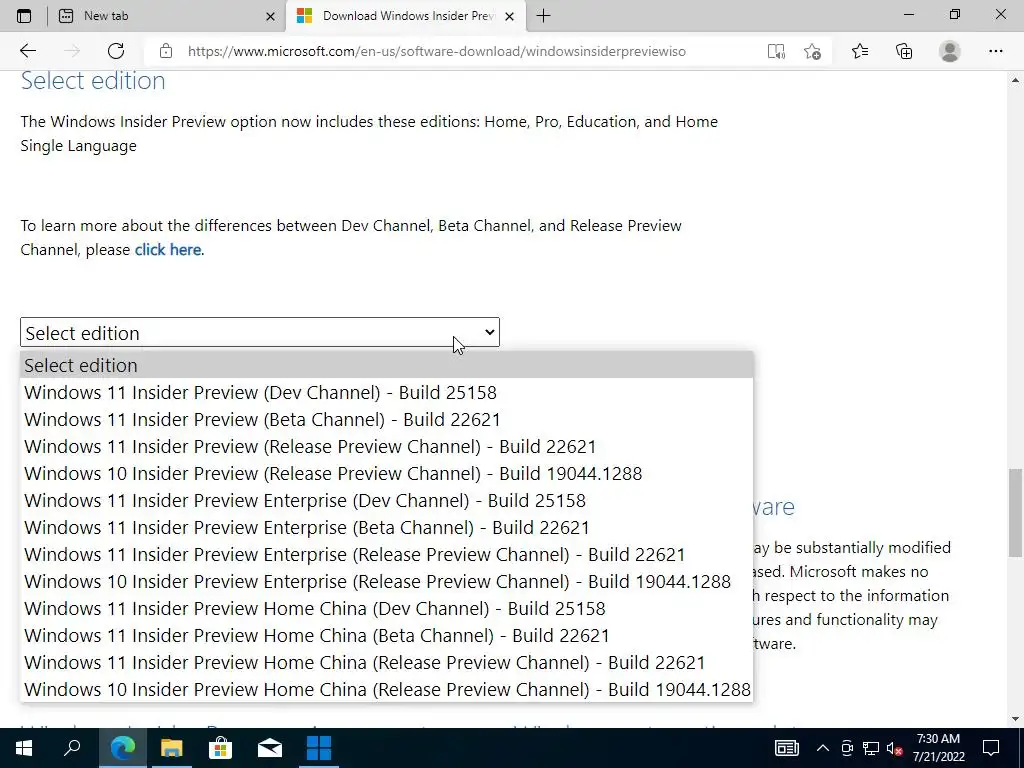This screenshot has height=768, width=1024.
Task: Pick Windows 11 Release Preview Channel Build 22621
Action: [x=387, y=447]
